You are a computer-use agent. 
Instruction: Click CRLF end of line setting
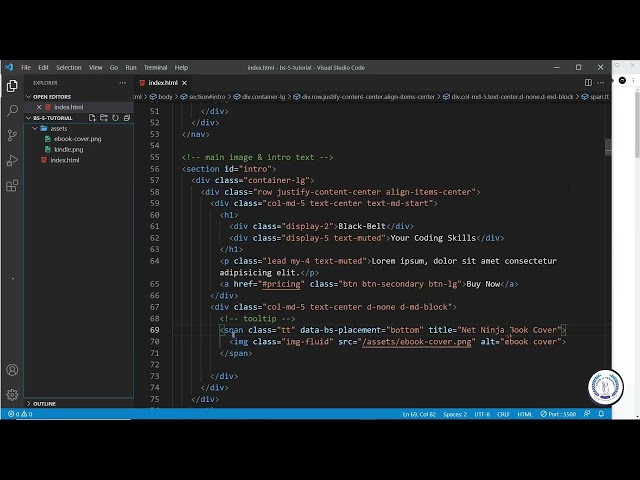(503, 414)
